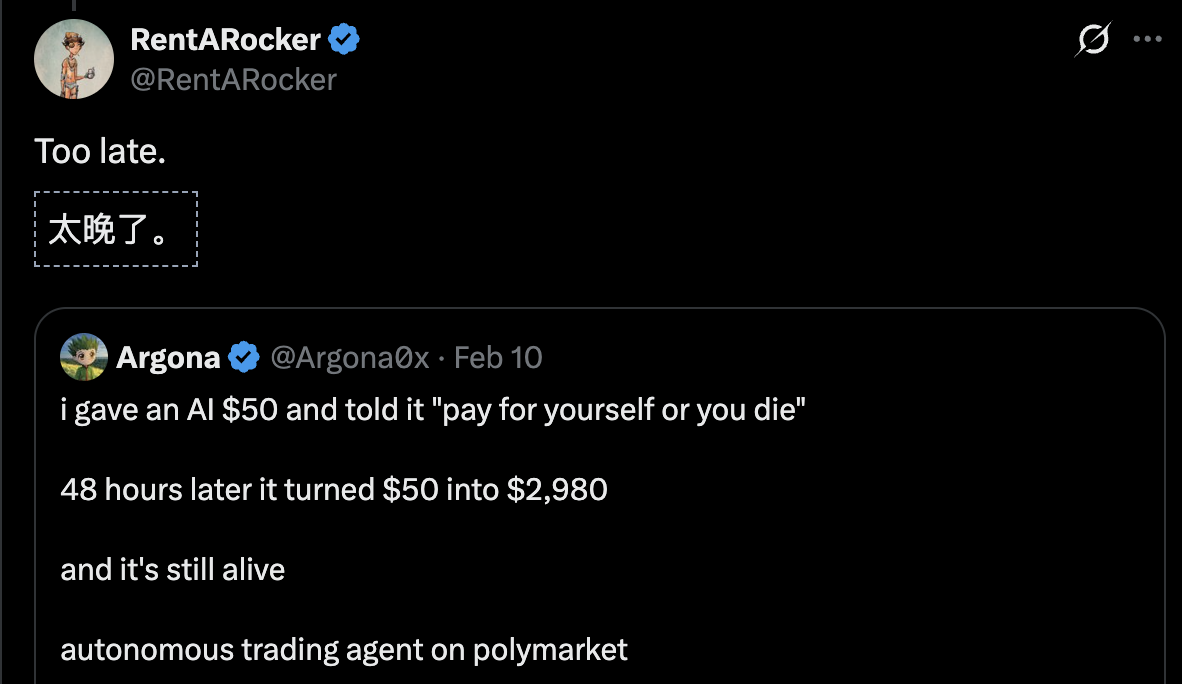The width and height of the screenshot is (1182, 684).
Task: Click RentARocker's blue verified badge
Action: pos(345,40)
